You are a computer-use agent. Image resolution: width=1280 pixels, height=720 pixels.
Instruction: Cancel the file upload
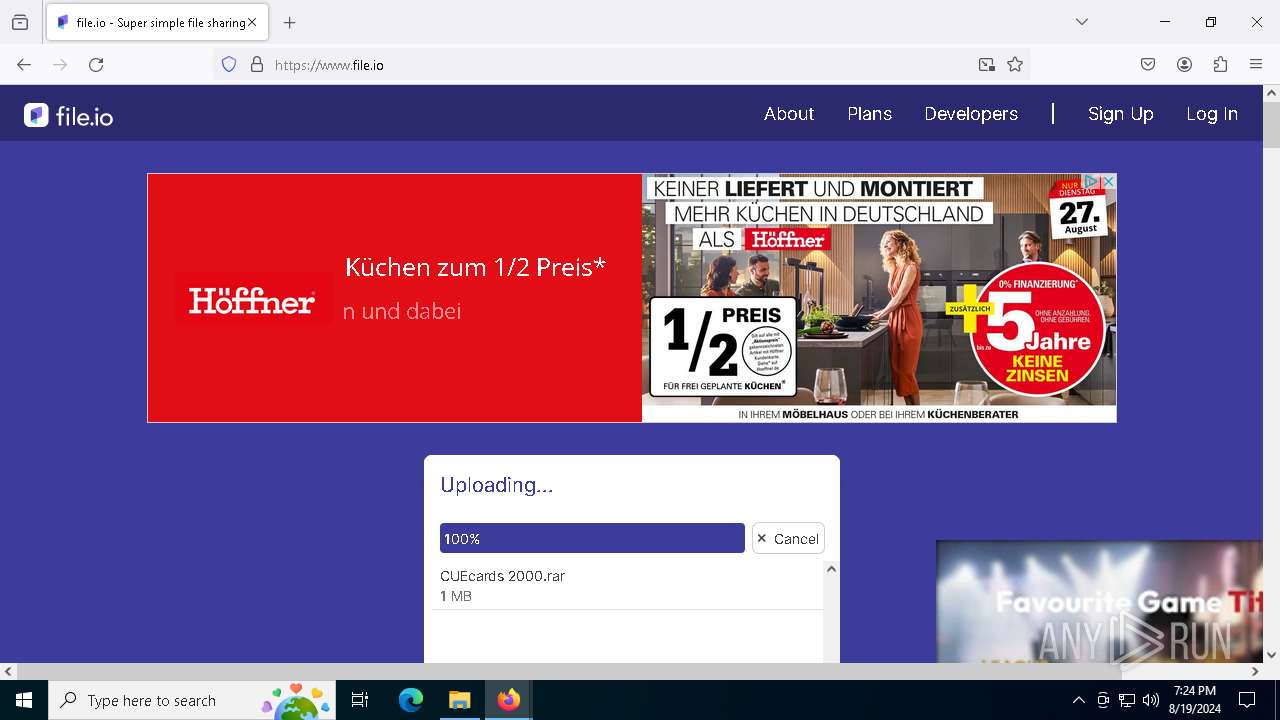point(788,538)
